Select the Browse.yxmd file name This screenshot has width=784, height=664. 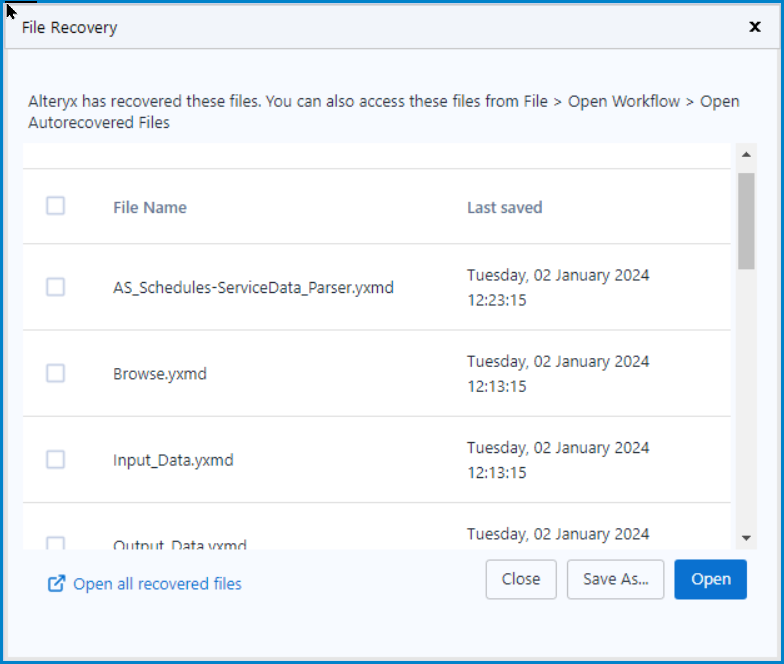[160, 374]
